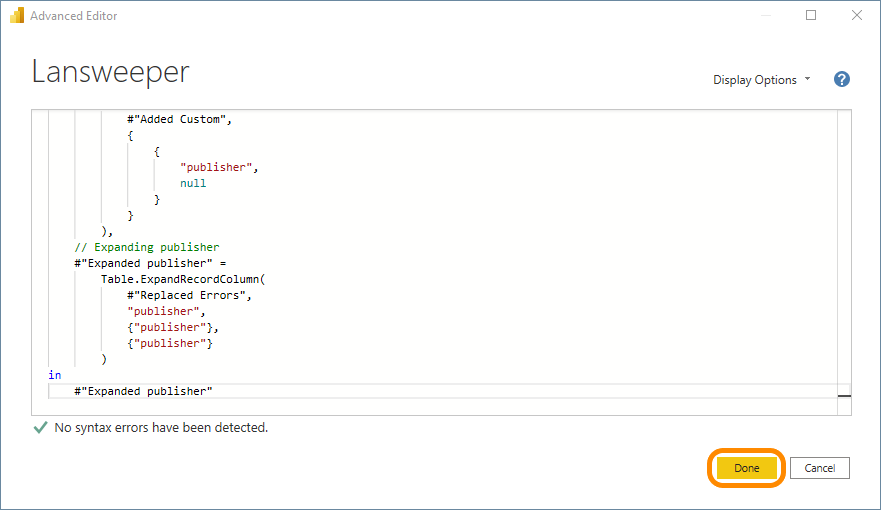Image resolution: width=881 pixels, height=510 pixels.
Task: Close the Advanced Editor window
Action: click(x=857, y=16)
